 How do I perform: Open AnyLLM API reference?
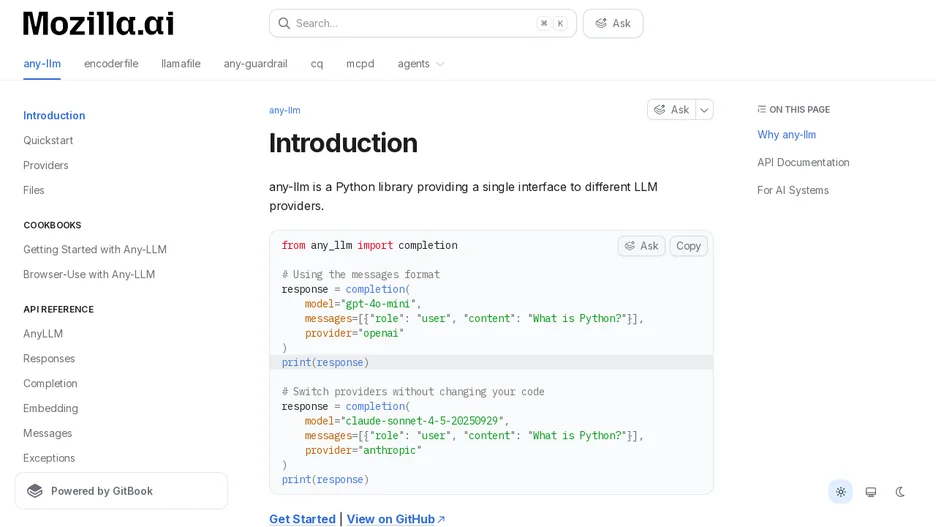tap(43, 334)
